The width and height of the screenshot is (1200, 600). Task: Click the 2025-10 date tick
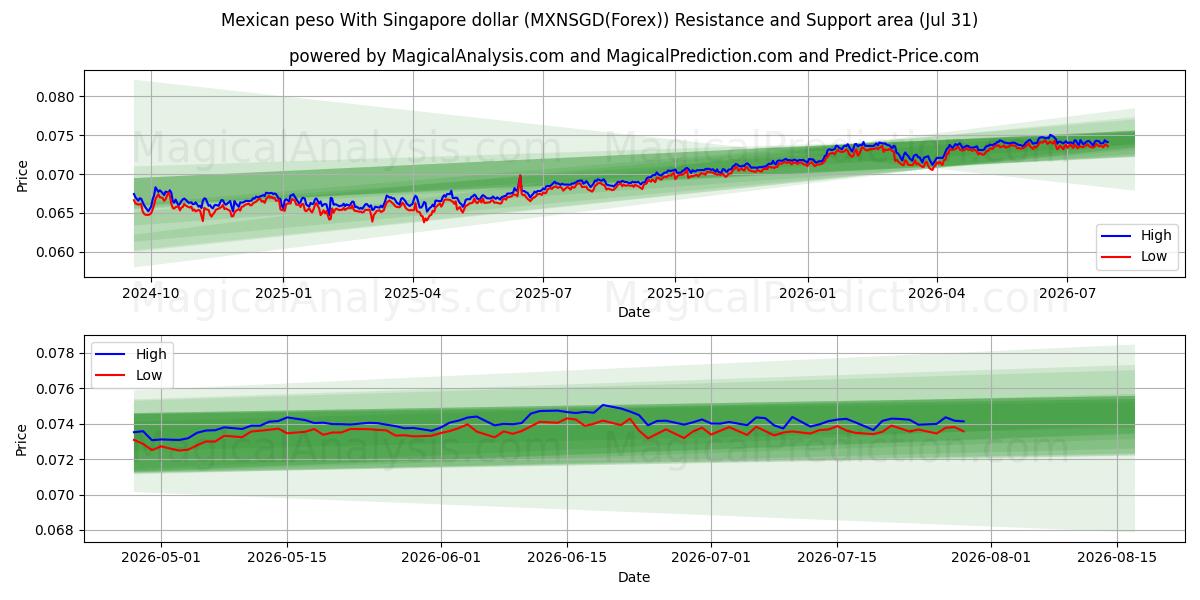[x=675, y=293]
